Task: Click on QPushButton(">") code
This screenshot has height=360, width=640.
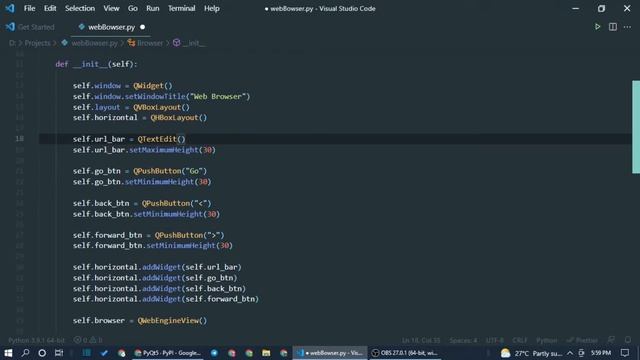Action: coord(189,235)
